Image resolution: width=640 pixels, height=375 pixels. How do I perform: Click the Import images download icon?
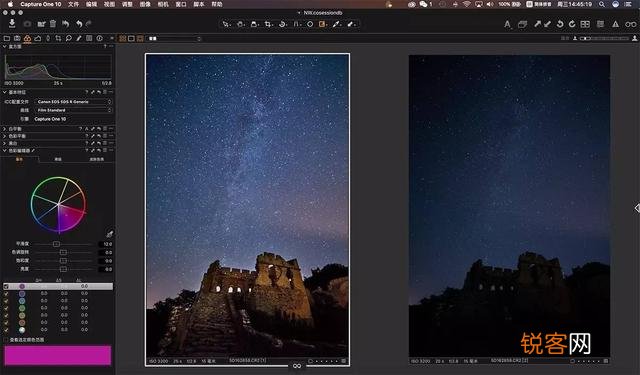(12, 24)
